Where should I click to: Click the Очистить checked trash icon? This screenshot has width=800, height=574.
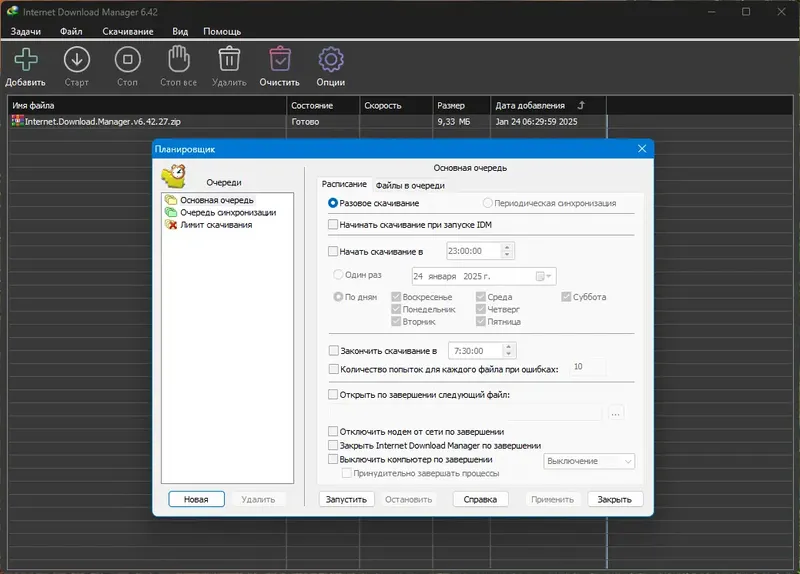(280, 59)
